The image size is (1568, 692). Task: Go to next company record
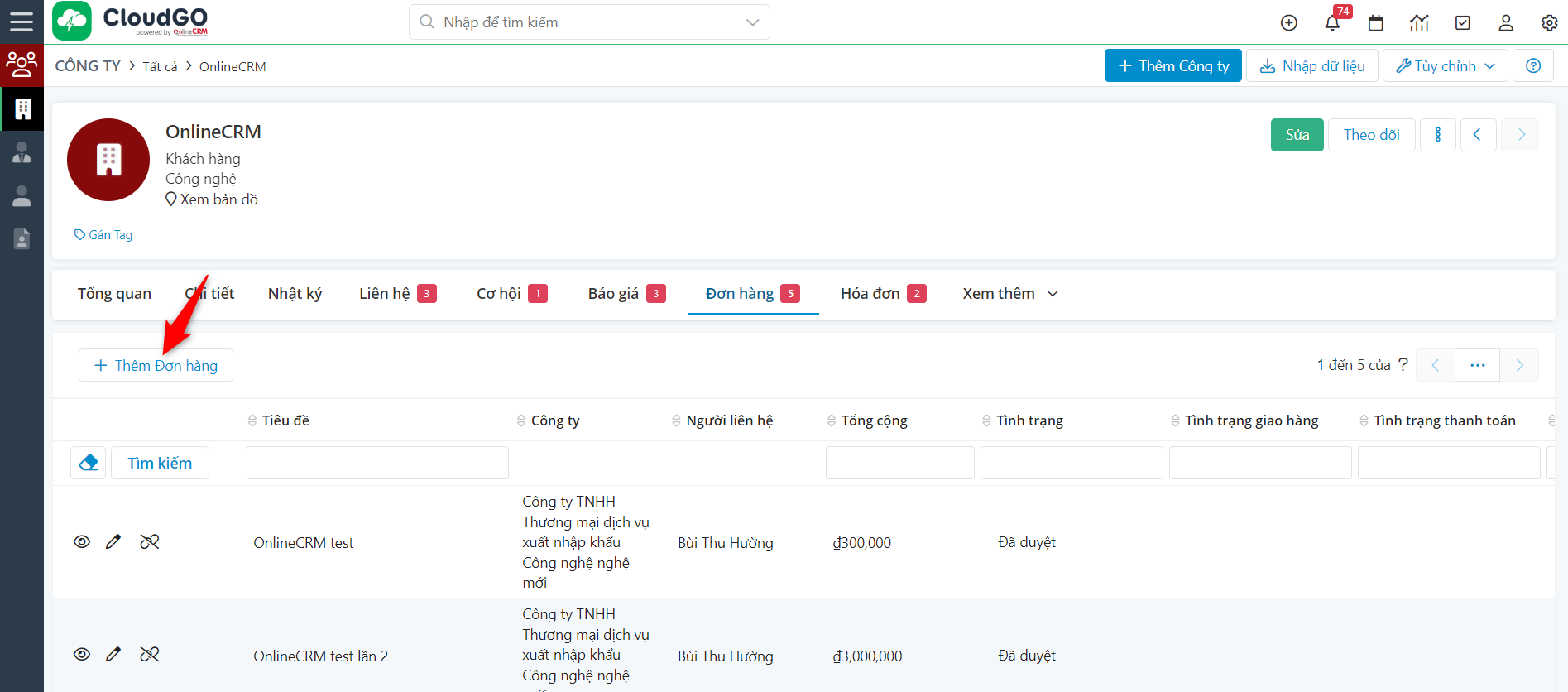[1520, 135]
